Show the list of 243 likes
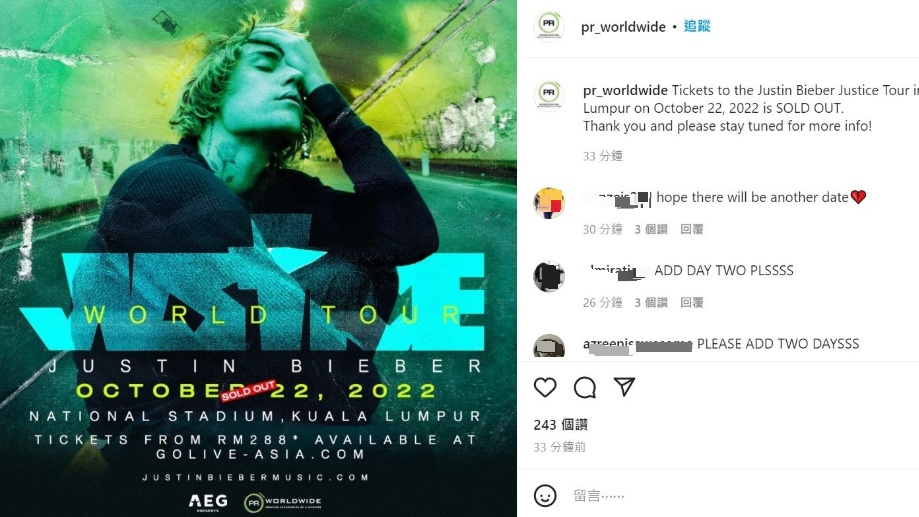The image size is (919, 517). coord(560,425)
